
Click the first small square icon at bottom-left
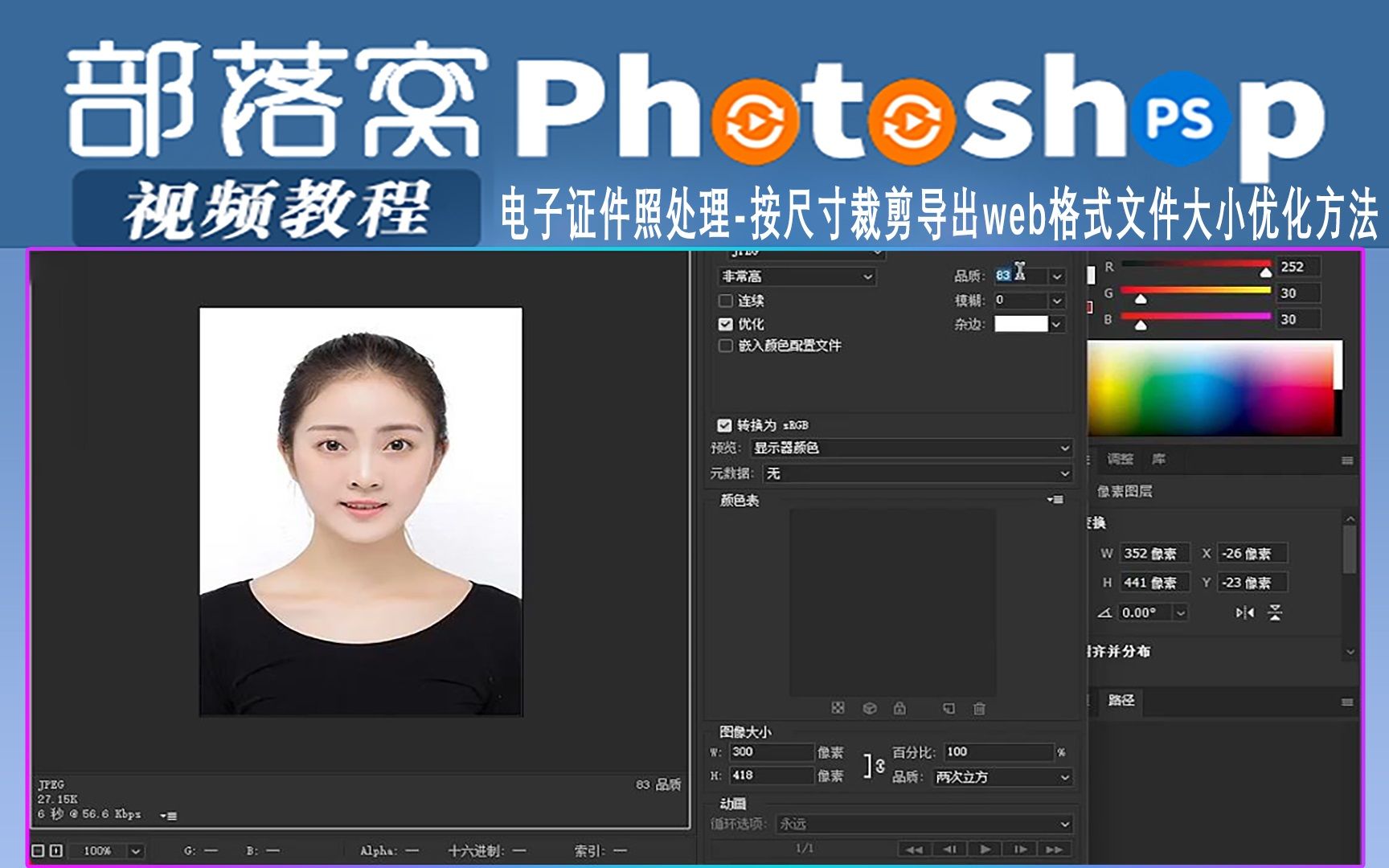click(38, 850)
